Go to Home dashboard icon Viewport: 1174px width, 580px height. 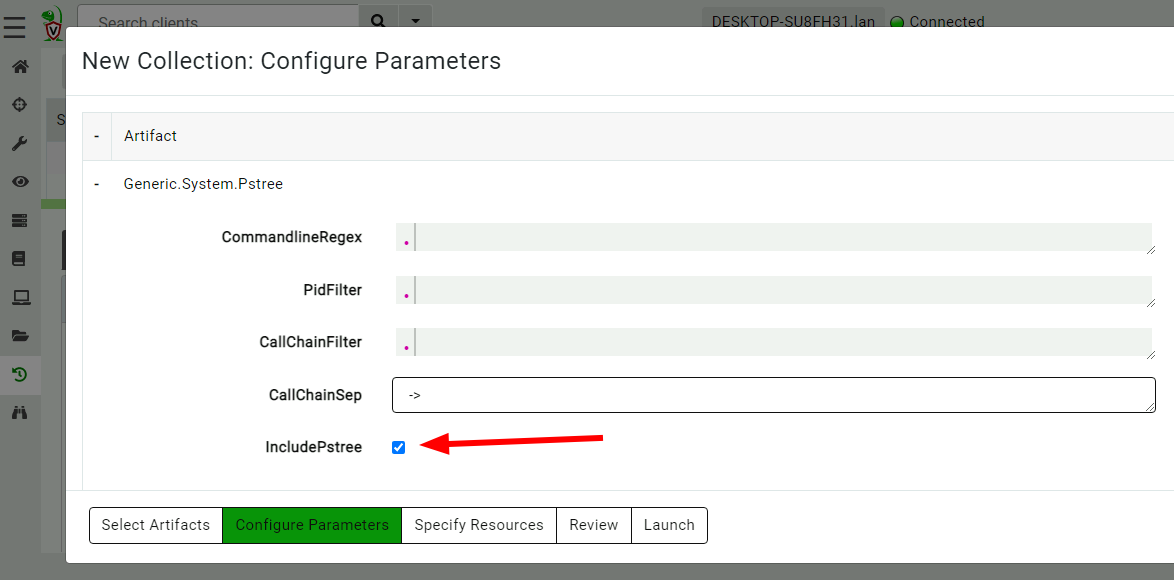tap(20, 67)
